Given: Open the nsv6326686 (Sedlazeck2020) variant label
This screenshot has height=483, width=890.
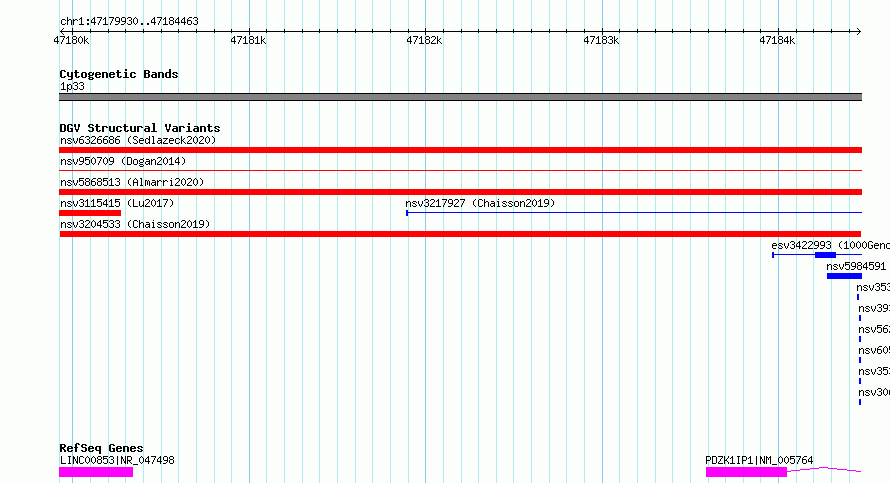Looking at the screenshot, I should coord(138,140).
